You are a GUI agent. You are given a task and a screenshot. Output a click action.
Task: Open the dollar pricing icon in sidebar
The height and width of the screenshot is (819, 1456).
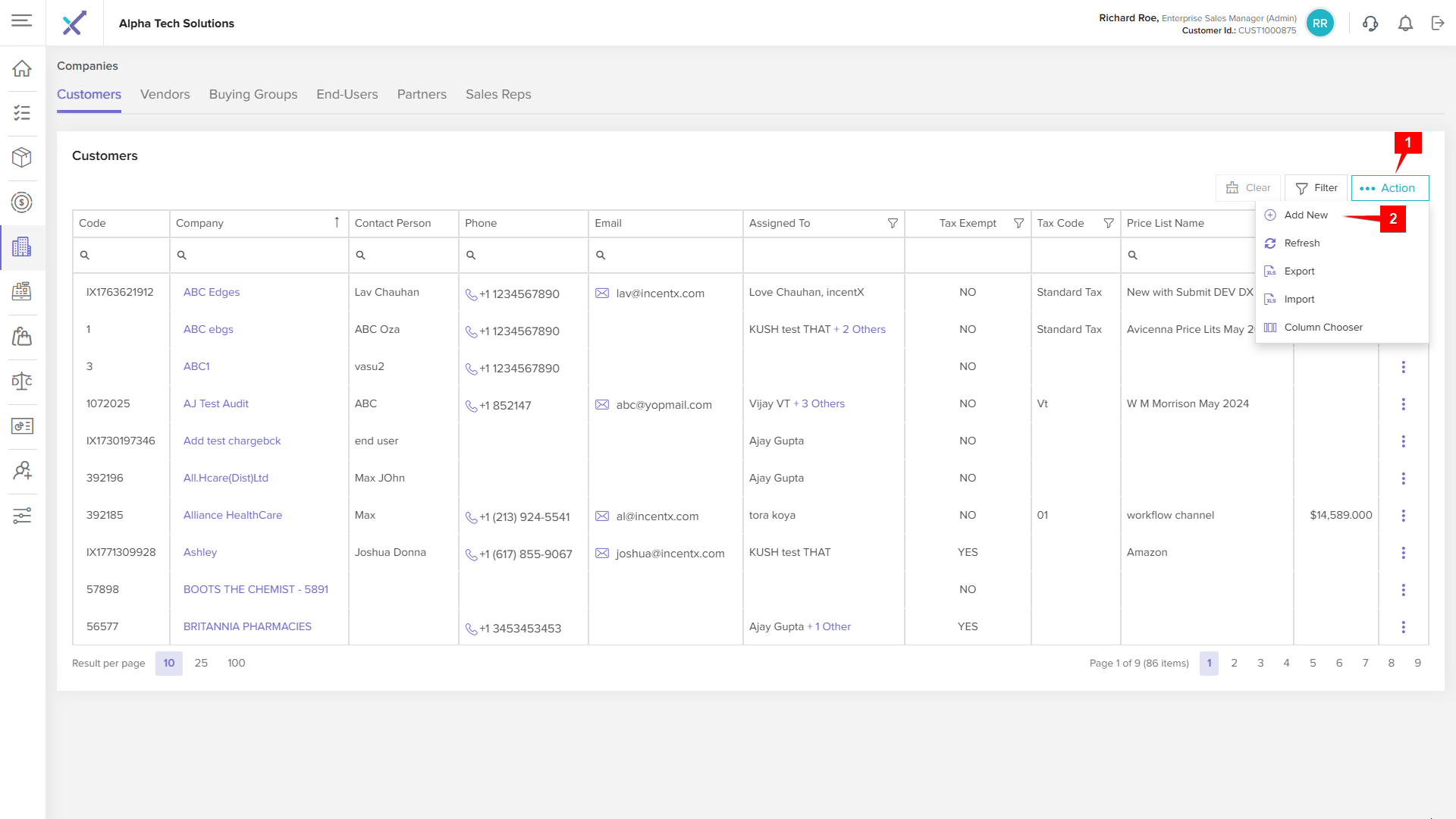(22, 202)
